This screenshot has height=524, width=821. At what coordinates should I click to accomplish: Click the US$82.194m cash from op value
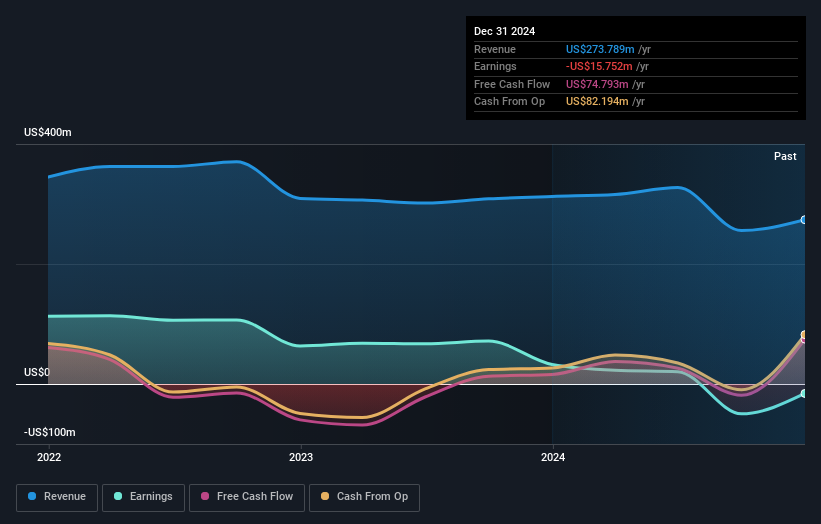[597, 102]
